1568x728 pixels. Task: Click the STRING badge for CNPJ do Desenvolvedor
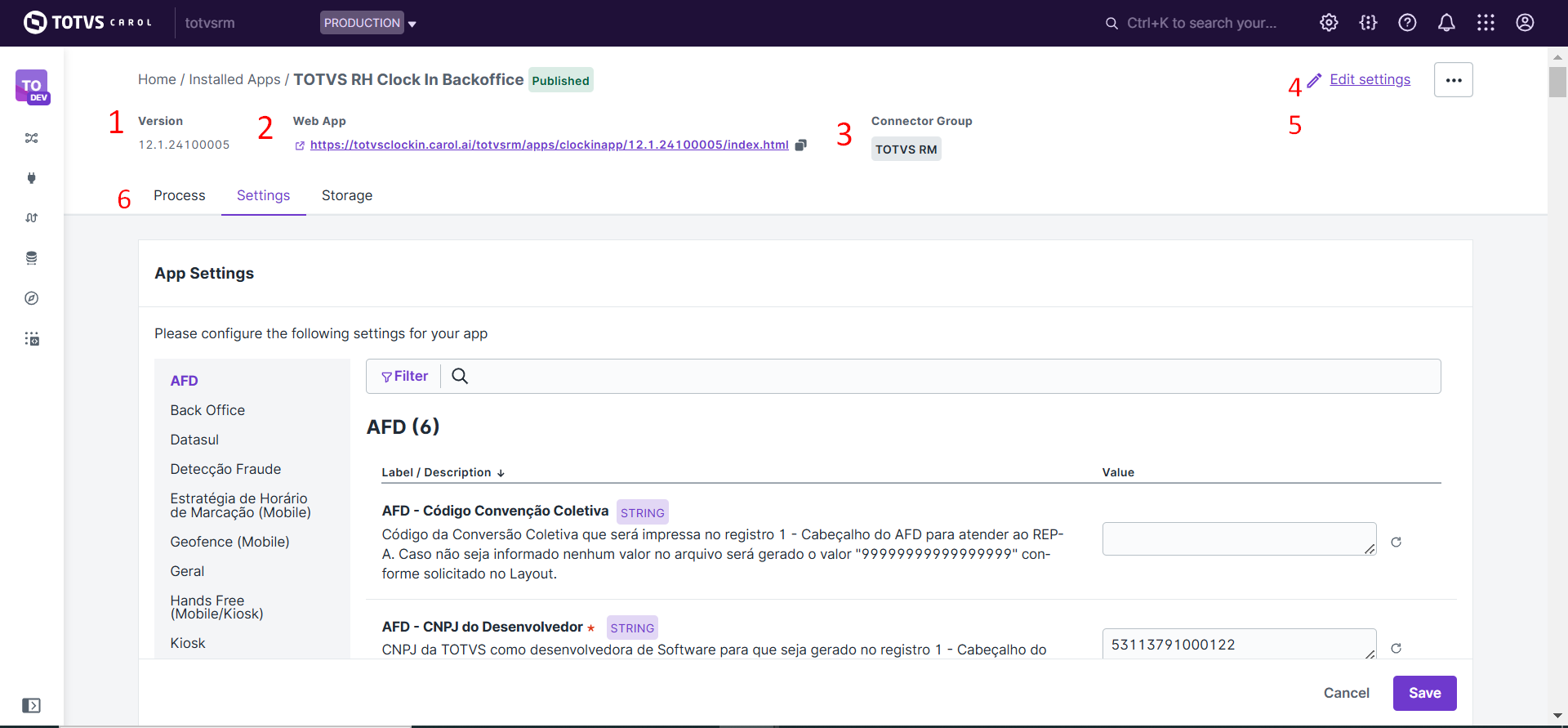click(x=632, y=628)
